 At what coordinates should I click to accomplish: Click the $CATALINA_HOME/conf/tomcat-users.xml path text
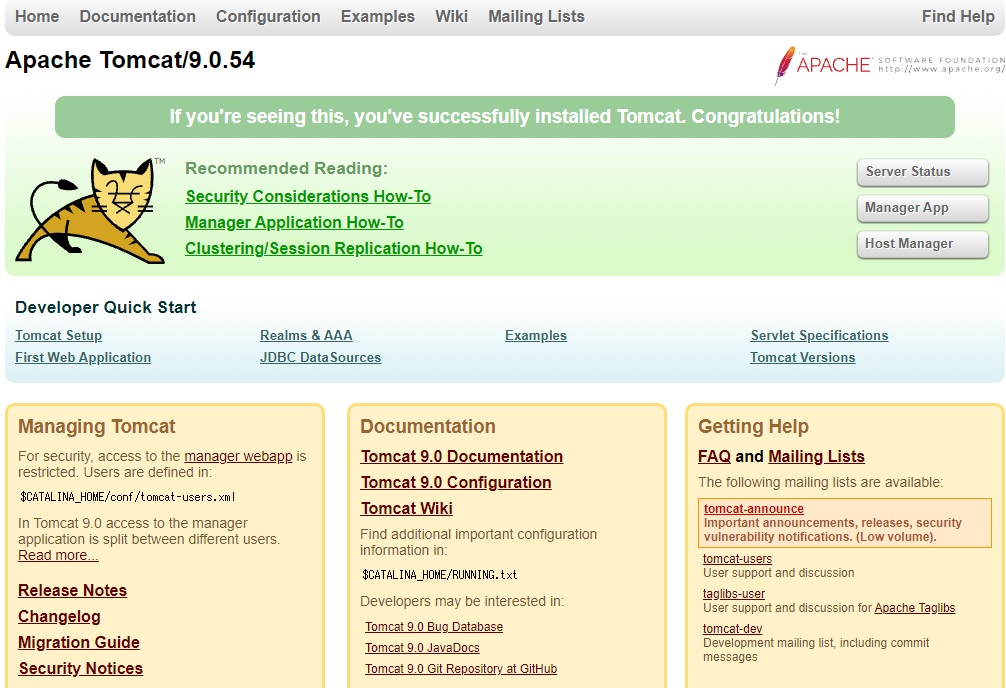tap(128, 497)
